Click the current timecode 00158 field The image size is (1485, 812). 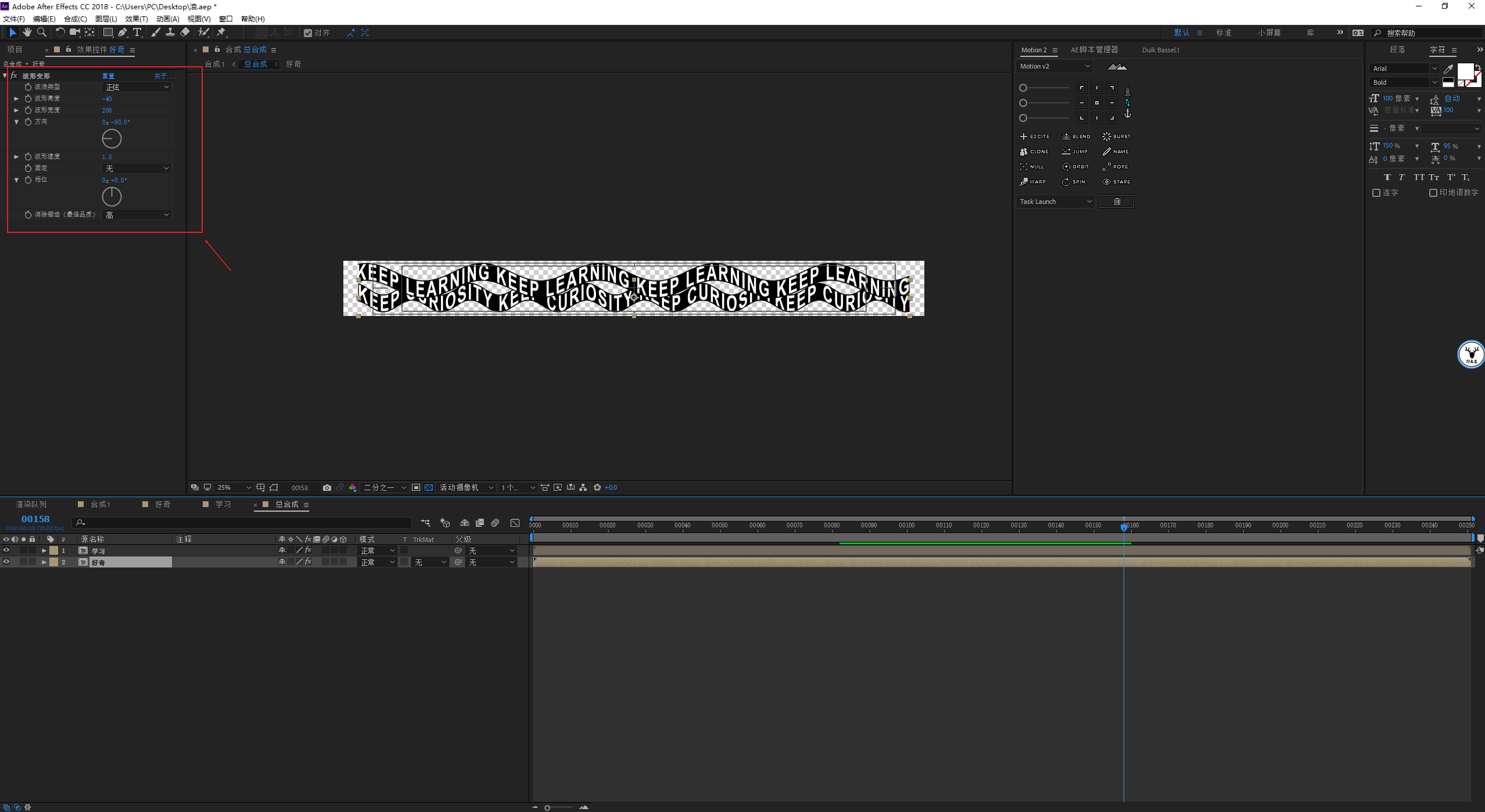click(x=35, y=519)
